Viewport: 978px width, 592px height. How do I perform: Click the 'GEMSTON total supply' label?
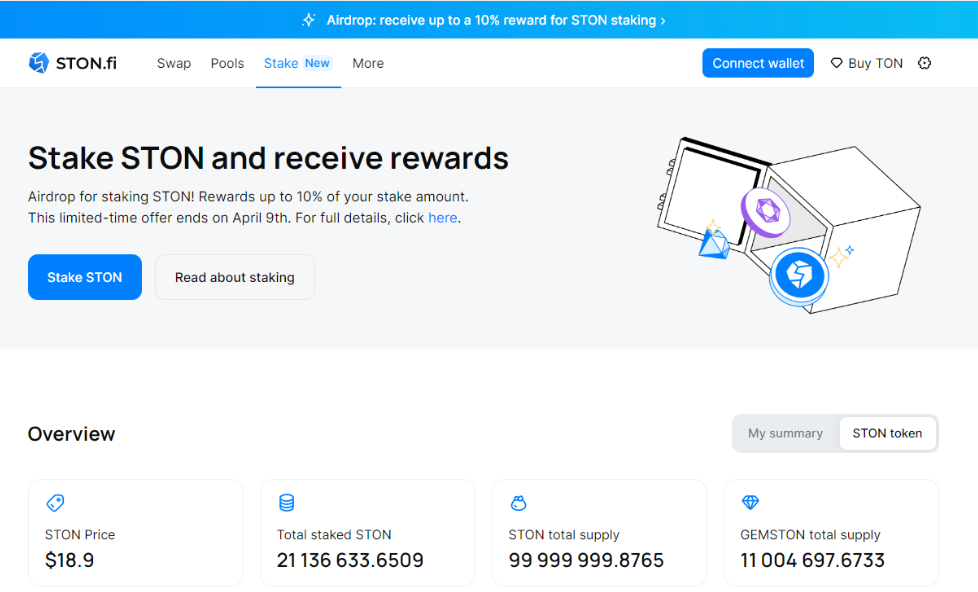pos(810,535)
